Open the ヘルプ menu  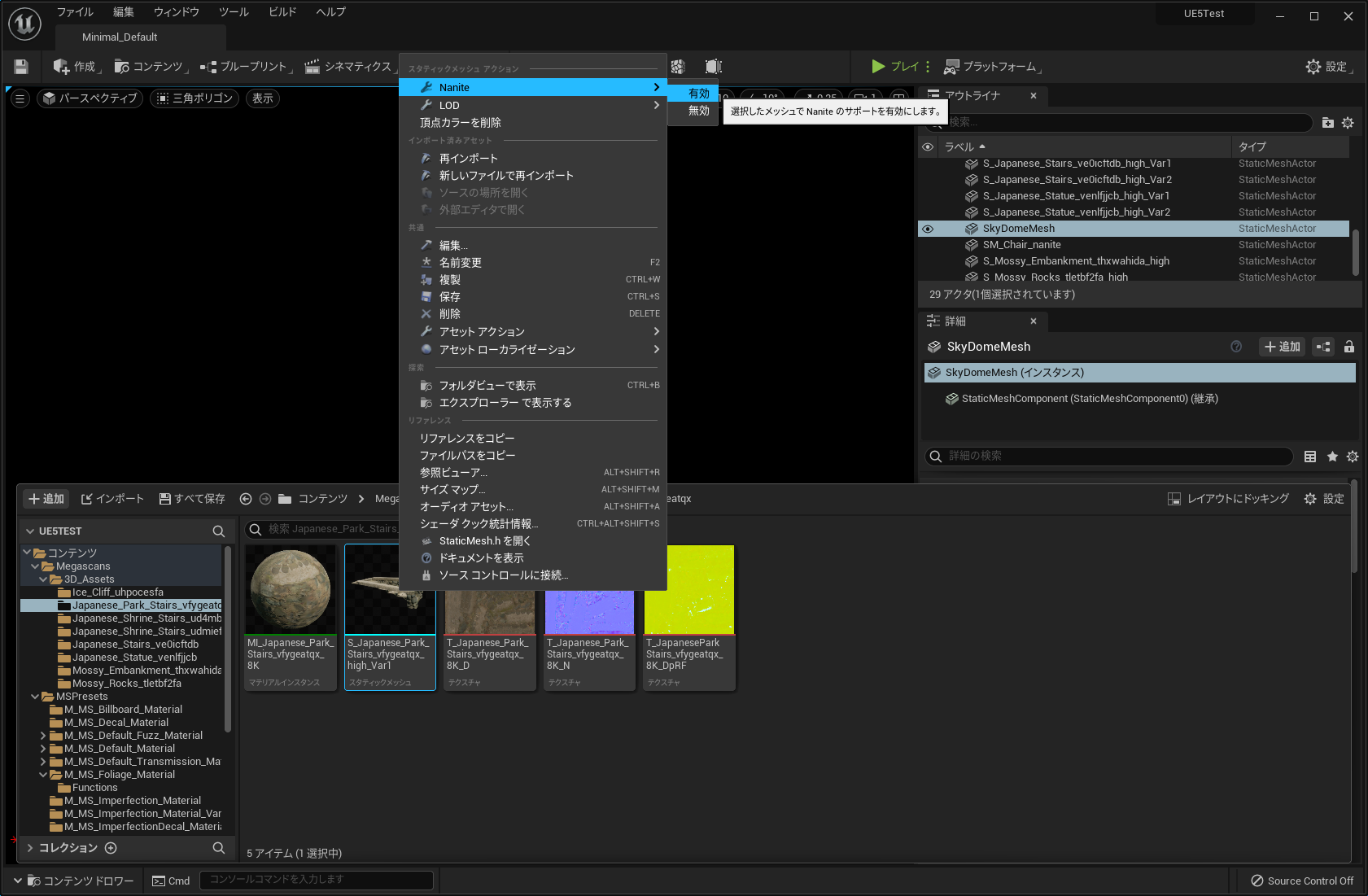[331, 12]
